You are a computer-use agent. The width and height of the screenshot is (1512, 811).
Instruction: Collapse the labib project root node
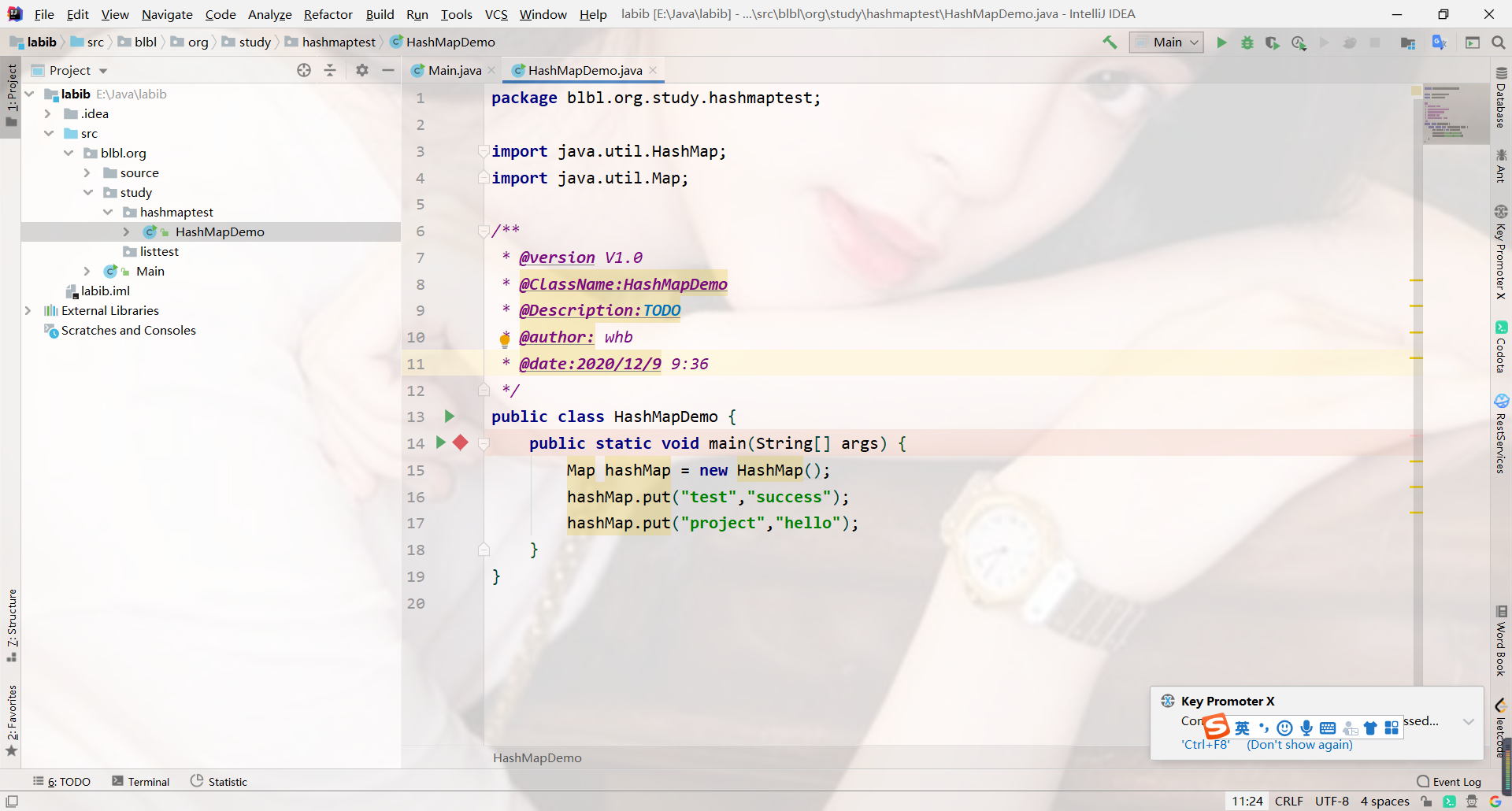pyautogui.click(x=30, y=94)
